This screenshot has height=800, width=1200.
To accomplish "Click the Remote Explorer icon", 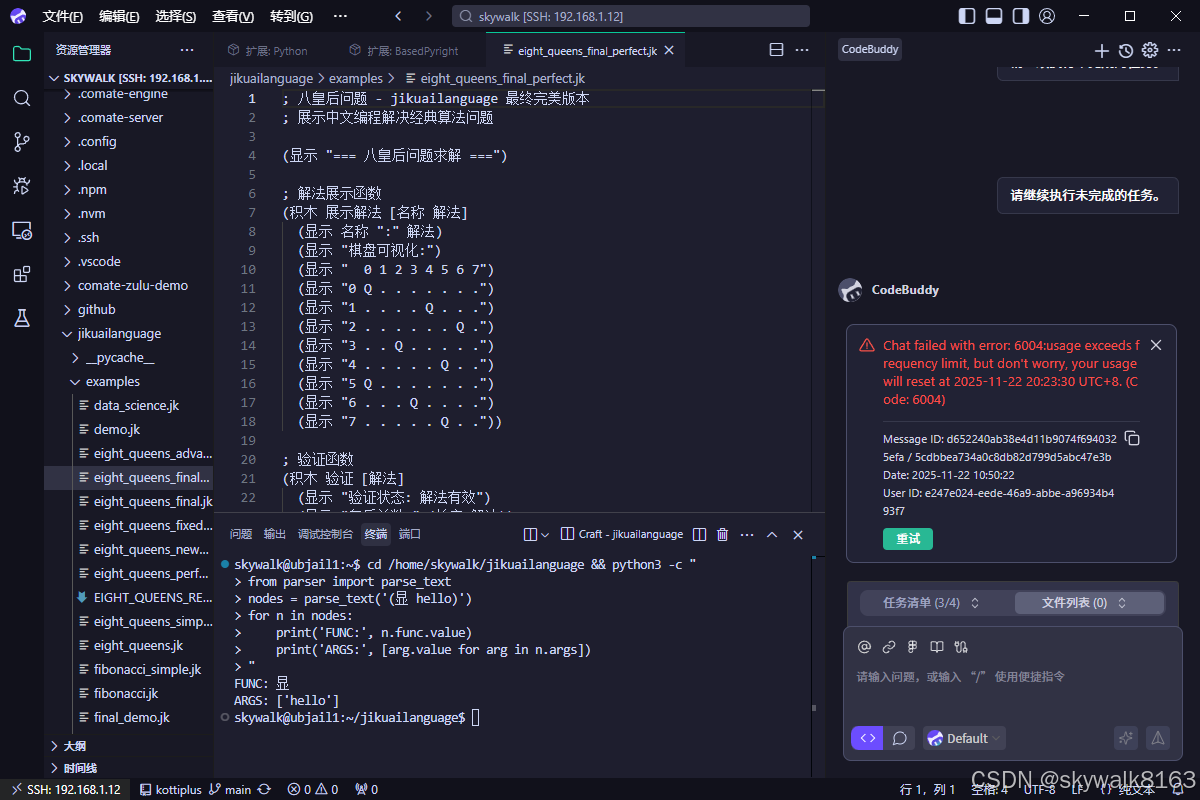I will (22, 230).
